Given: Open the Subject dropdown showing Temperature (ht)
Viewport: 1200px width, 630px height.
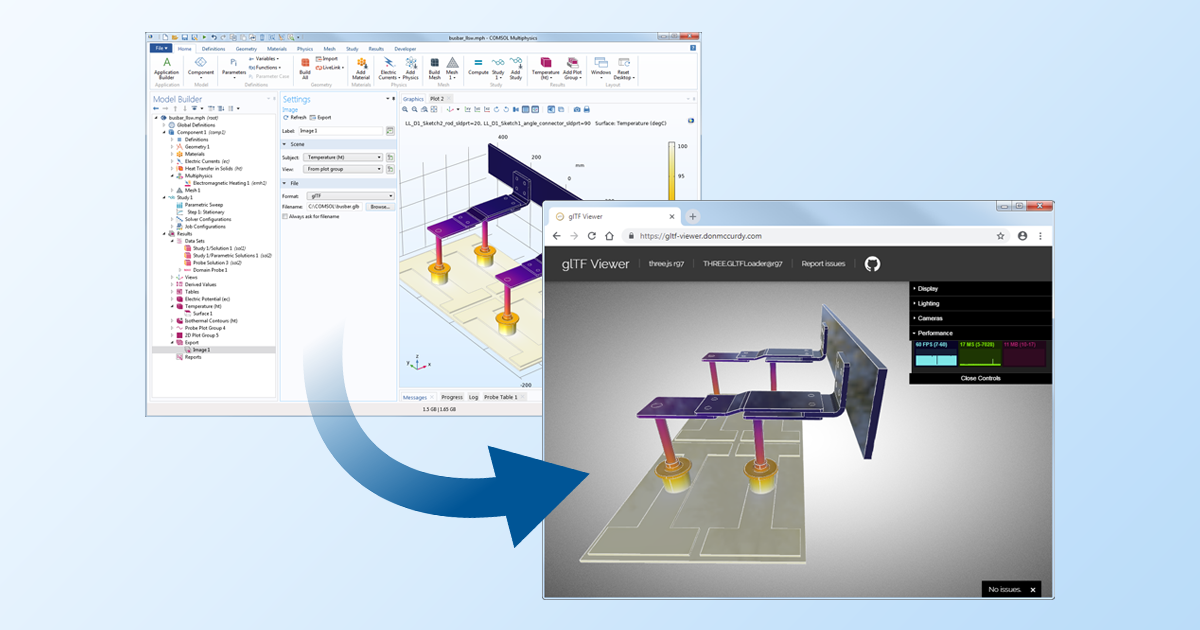Looking at the screenshot, I should tap(344, 157).
